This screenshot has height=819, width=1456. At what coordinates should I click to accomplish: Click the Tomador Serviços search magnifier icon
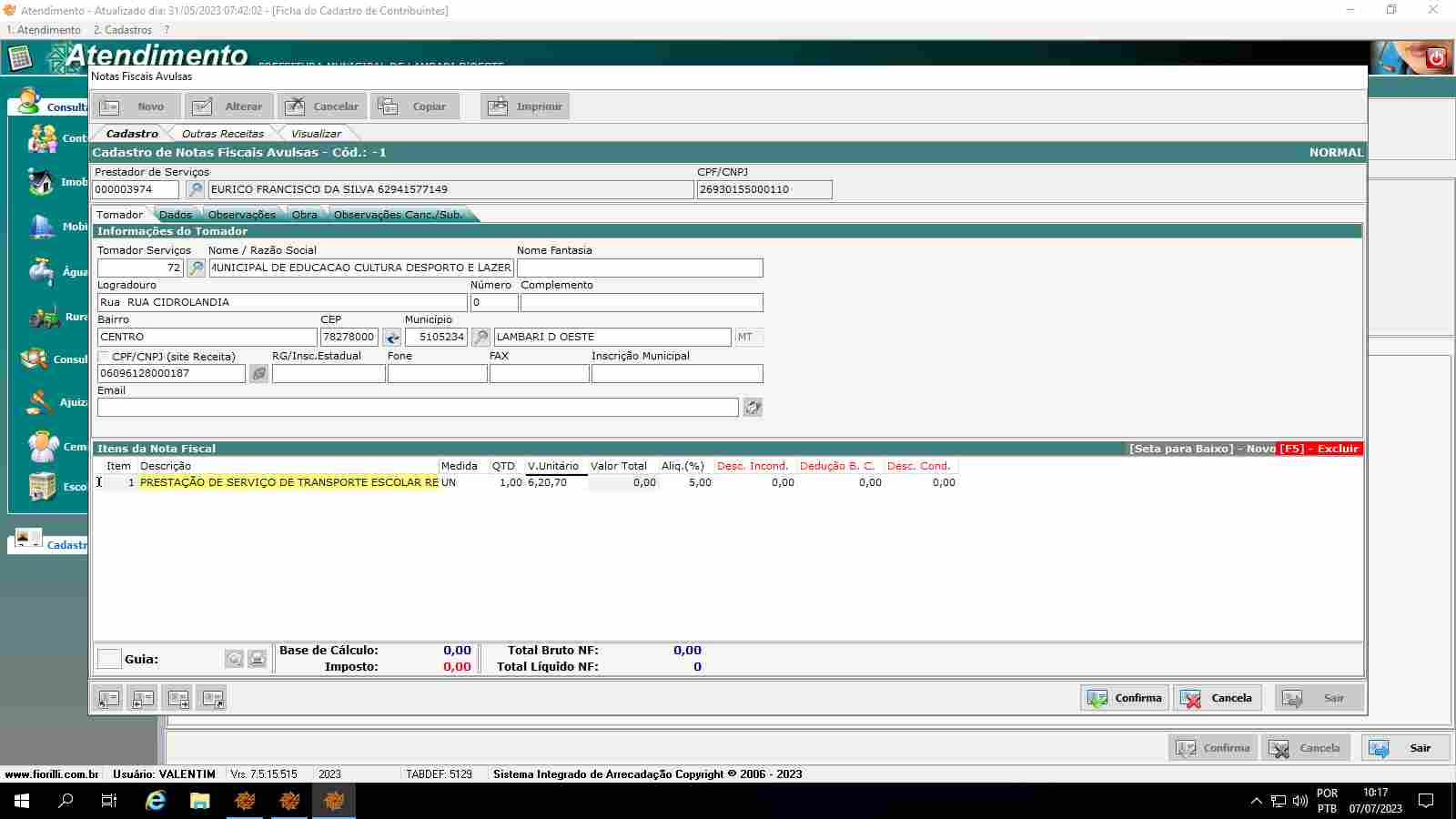tap(196, 268)
